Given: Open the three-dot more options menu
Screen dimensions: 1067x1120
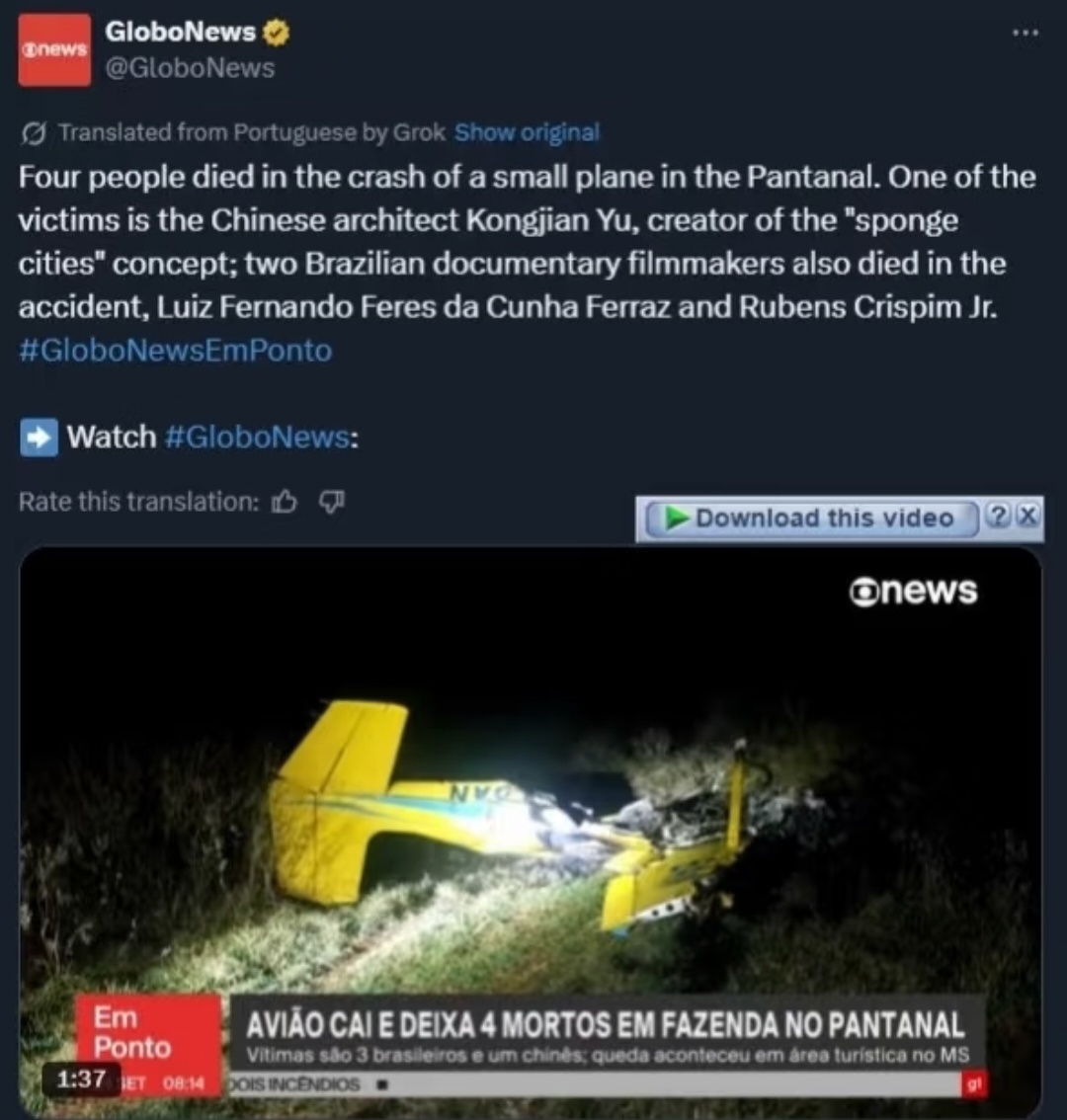Looking at the screenshot, I should pos(1025,33).
